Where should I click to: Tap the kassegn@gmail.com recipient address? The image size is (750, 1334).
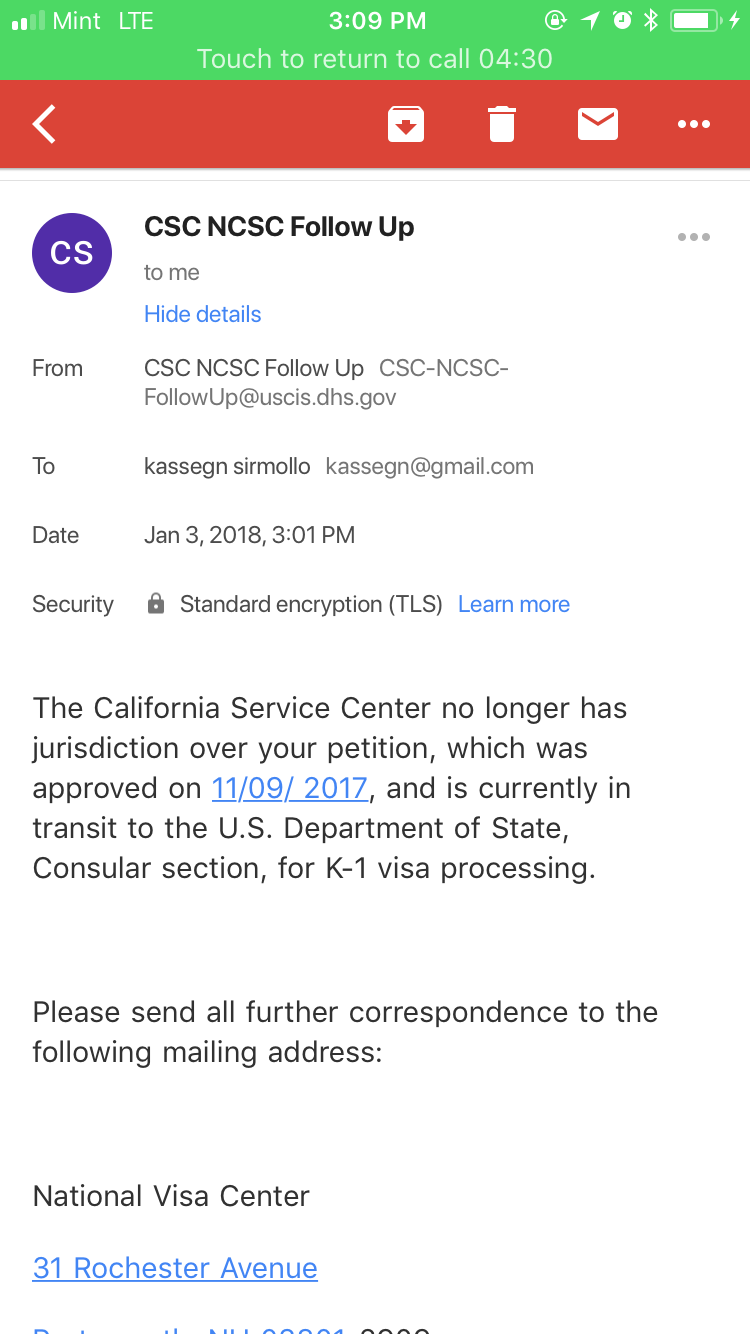(x=430, y=466)
